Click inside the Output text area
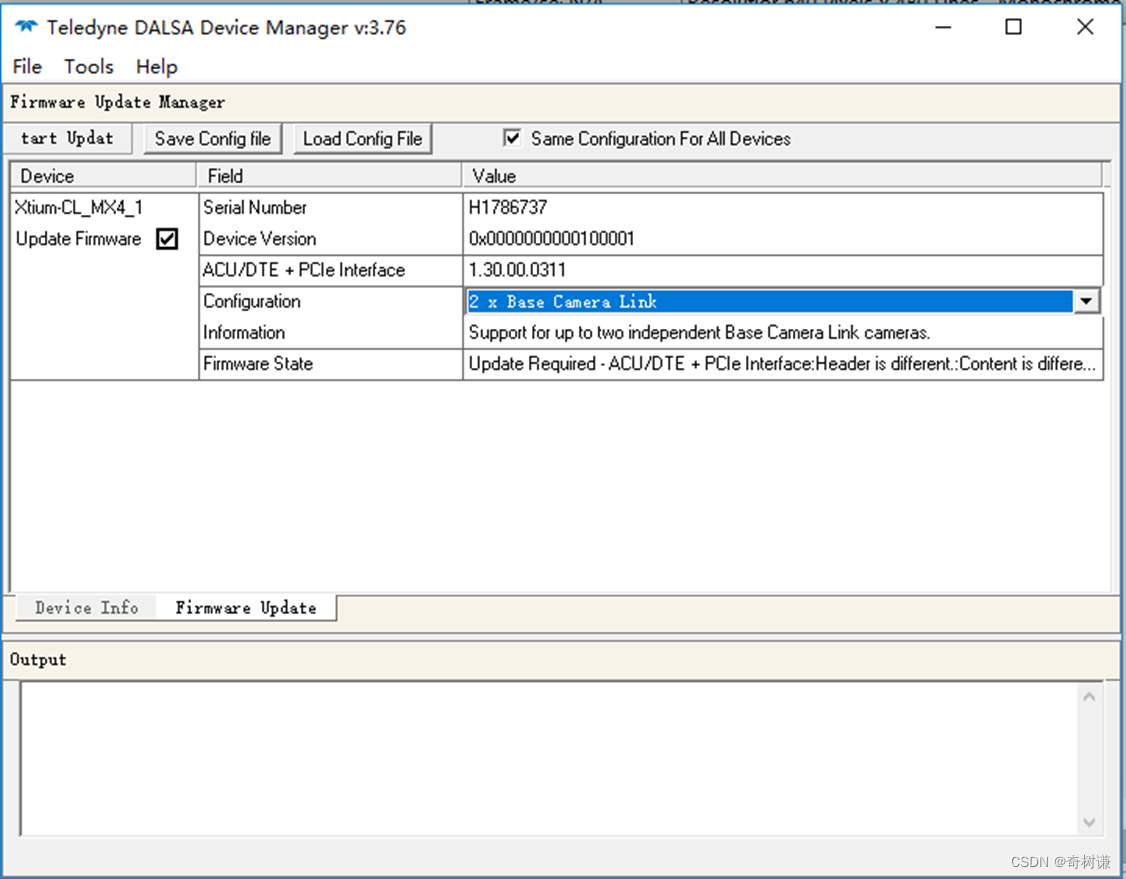Image resolution: width=1126 pixels, height=879 pixels. 549,758
